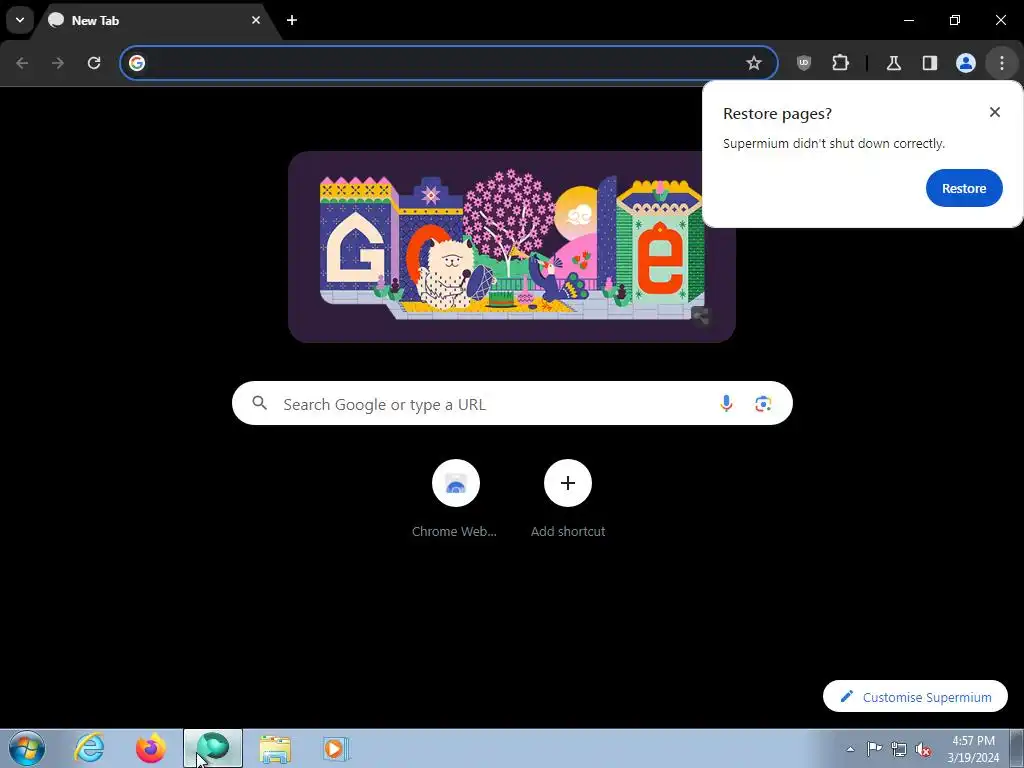The height and width of the screenshot is (768, 1024).
Task: Open the network status tray icon
Action: 899,749
